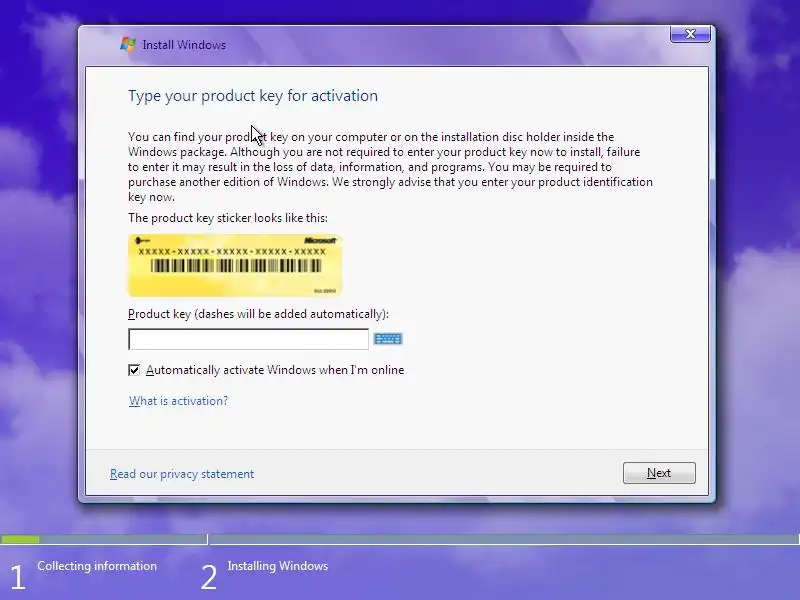Click the Windows flag logo in title bar
Viewport: 800px width, 600px height.
[128, 45]
